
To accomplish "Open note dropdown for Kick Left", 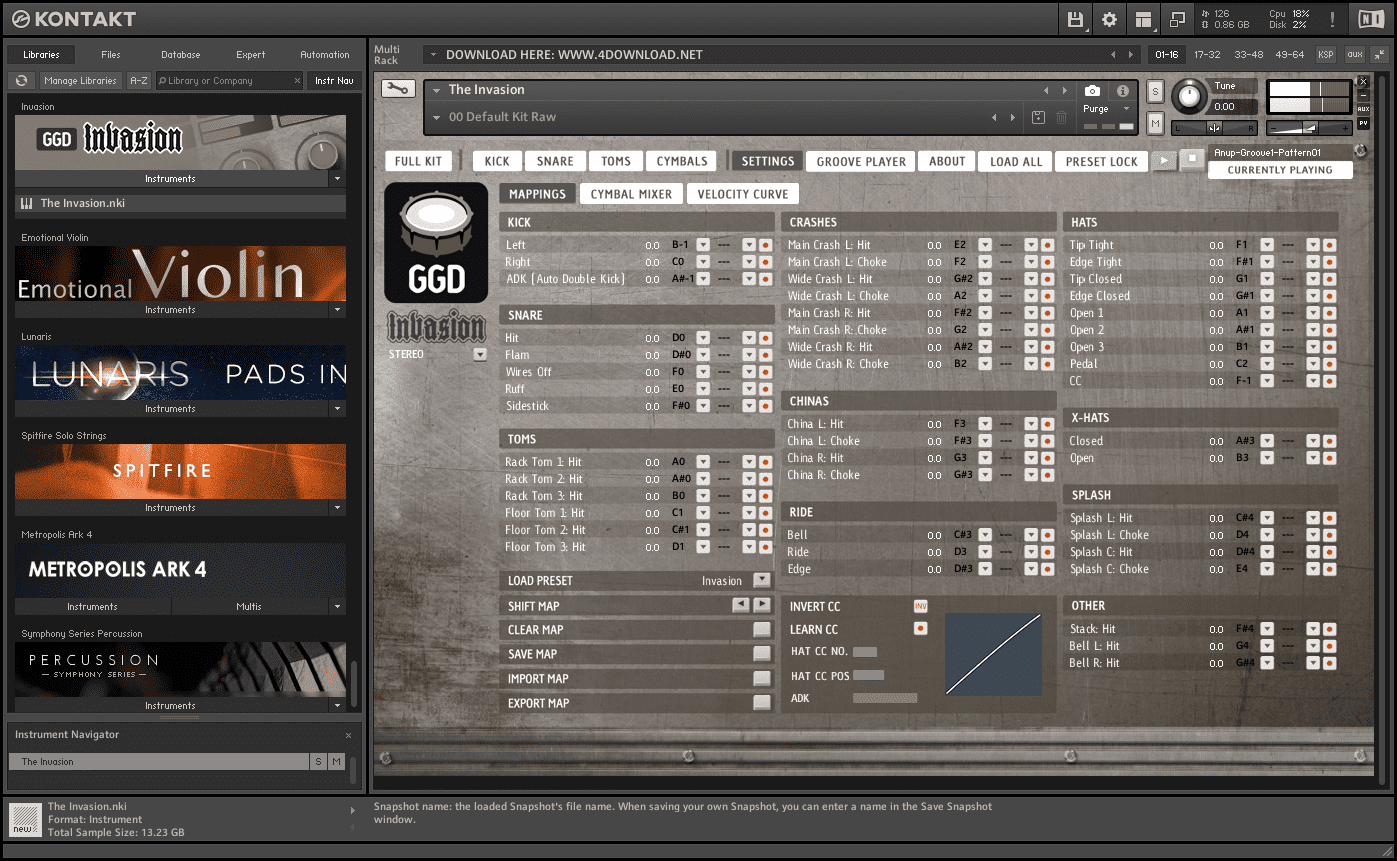I will [703, 245].
